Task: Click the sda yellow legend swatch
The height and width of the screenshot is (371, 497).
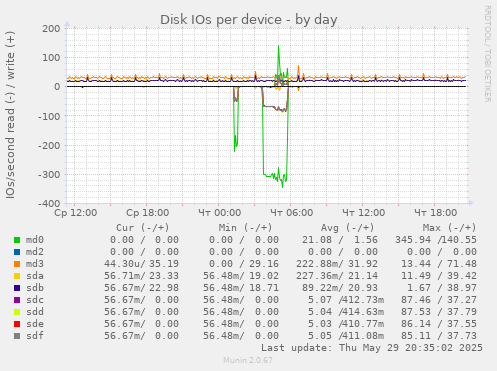Action: tap(17, 276)
